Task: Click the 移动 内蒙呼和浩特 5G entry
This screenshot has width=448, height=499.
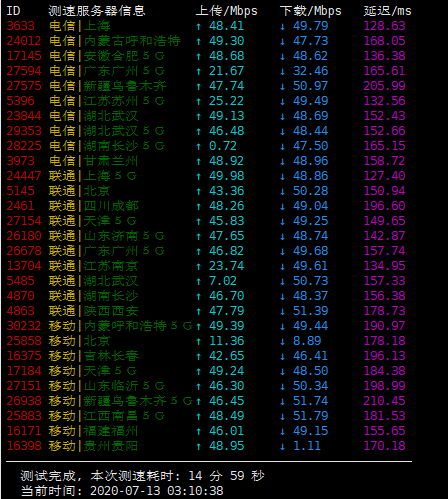Action: (x=121, y=326)
